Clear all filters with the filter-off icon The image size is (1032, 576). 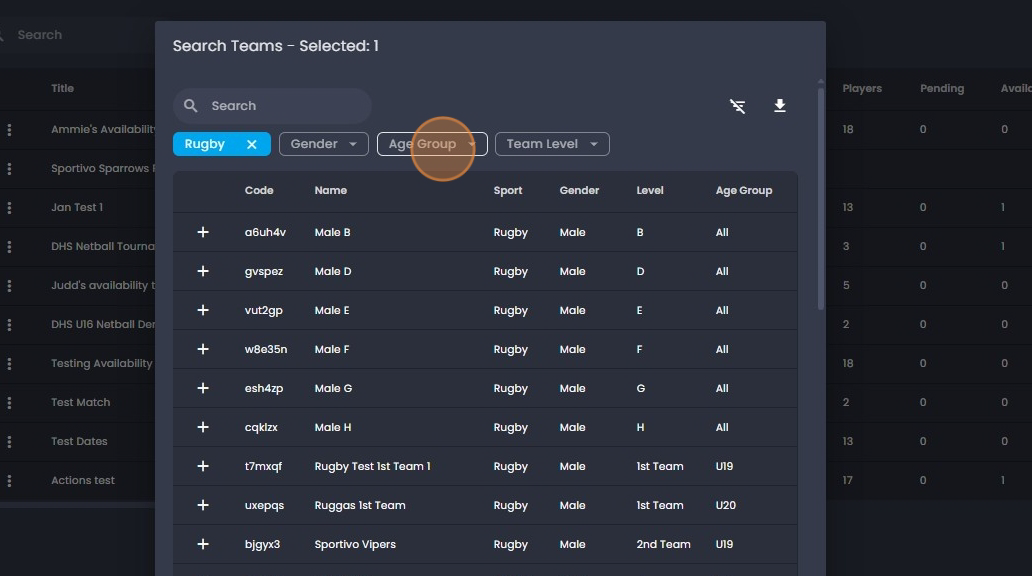pos(738,106)
